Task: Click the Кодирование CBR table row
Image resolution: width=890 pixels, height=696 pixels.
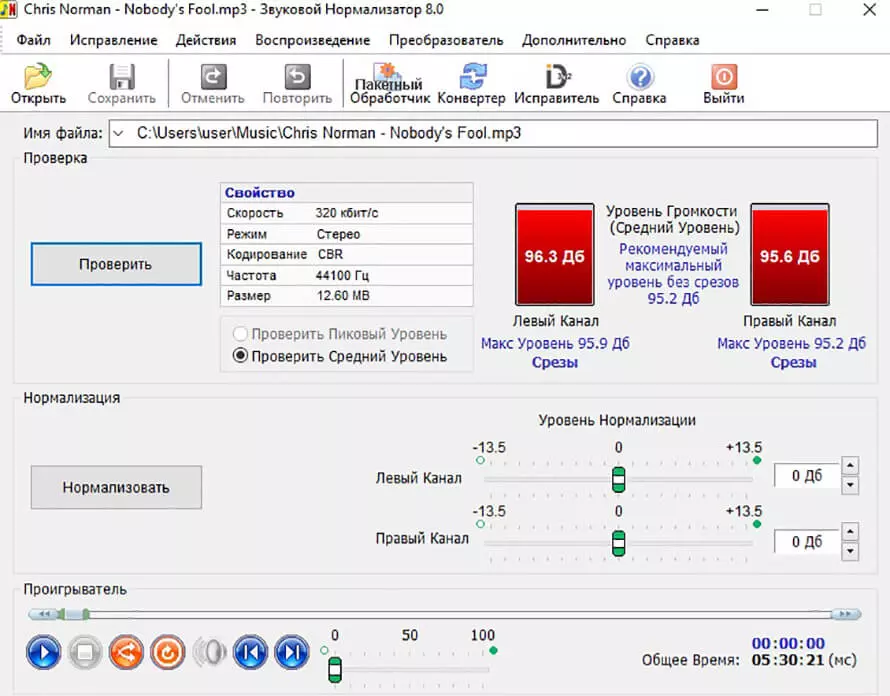Action: point(347,254)
